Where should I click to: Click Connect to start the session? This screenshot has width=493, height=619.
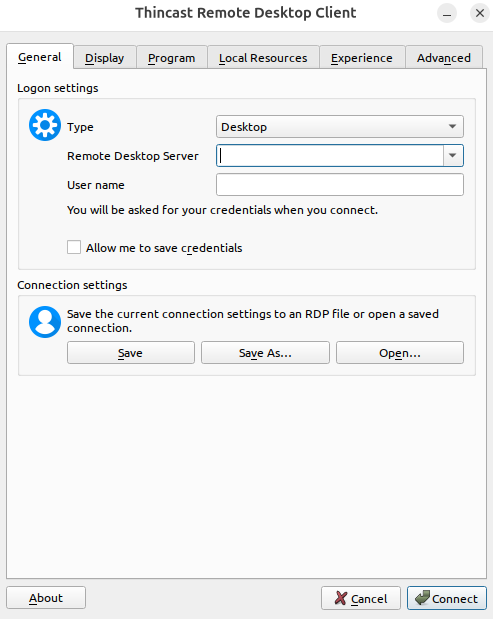coord(447,598)
